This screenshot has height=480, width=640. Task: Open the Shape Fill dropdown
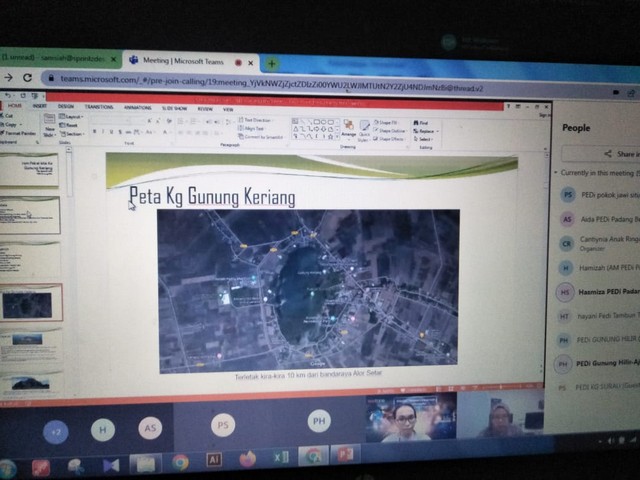pyautogui.click(x=390, y=122)
